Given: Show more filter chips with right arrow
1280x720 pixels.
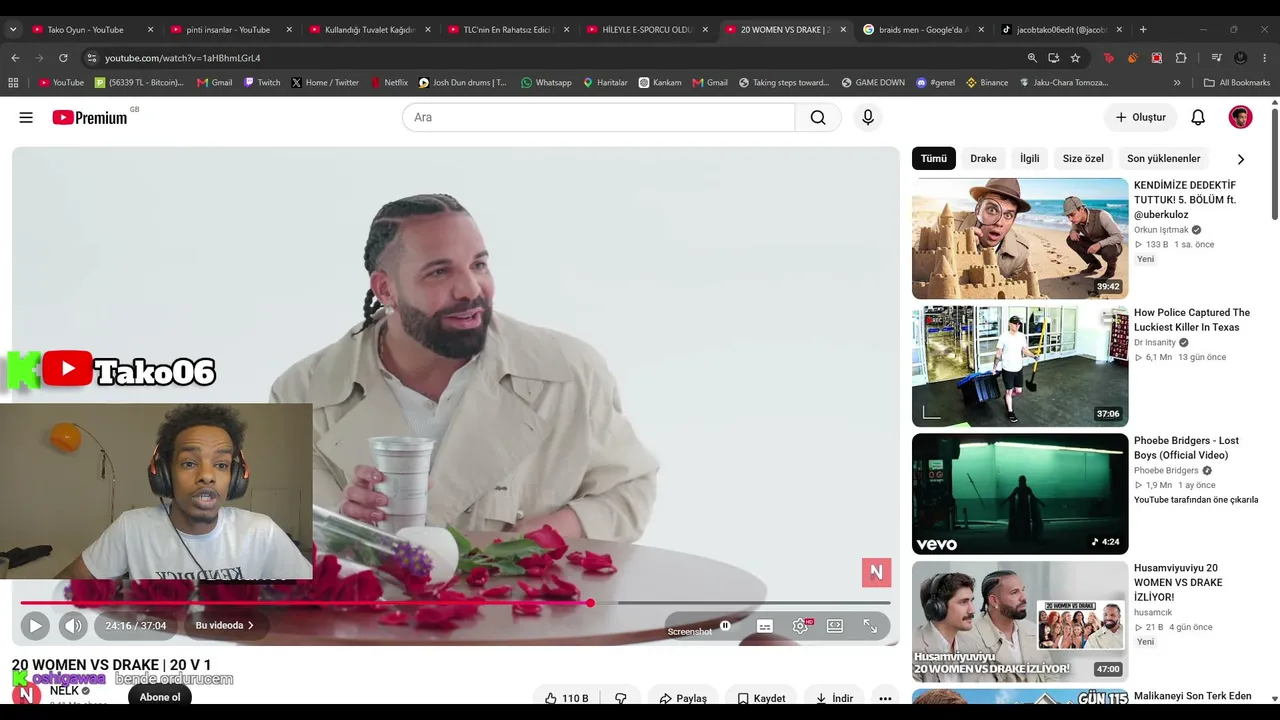Looking at the screenshot, I should click(1241, 159).
